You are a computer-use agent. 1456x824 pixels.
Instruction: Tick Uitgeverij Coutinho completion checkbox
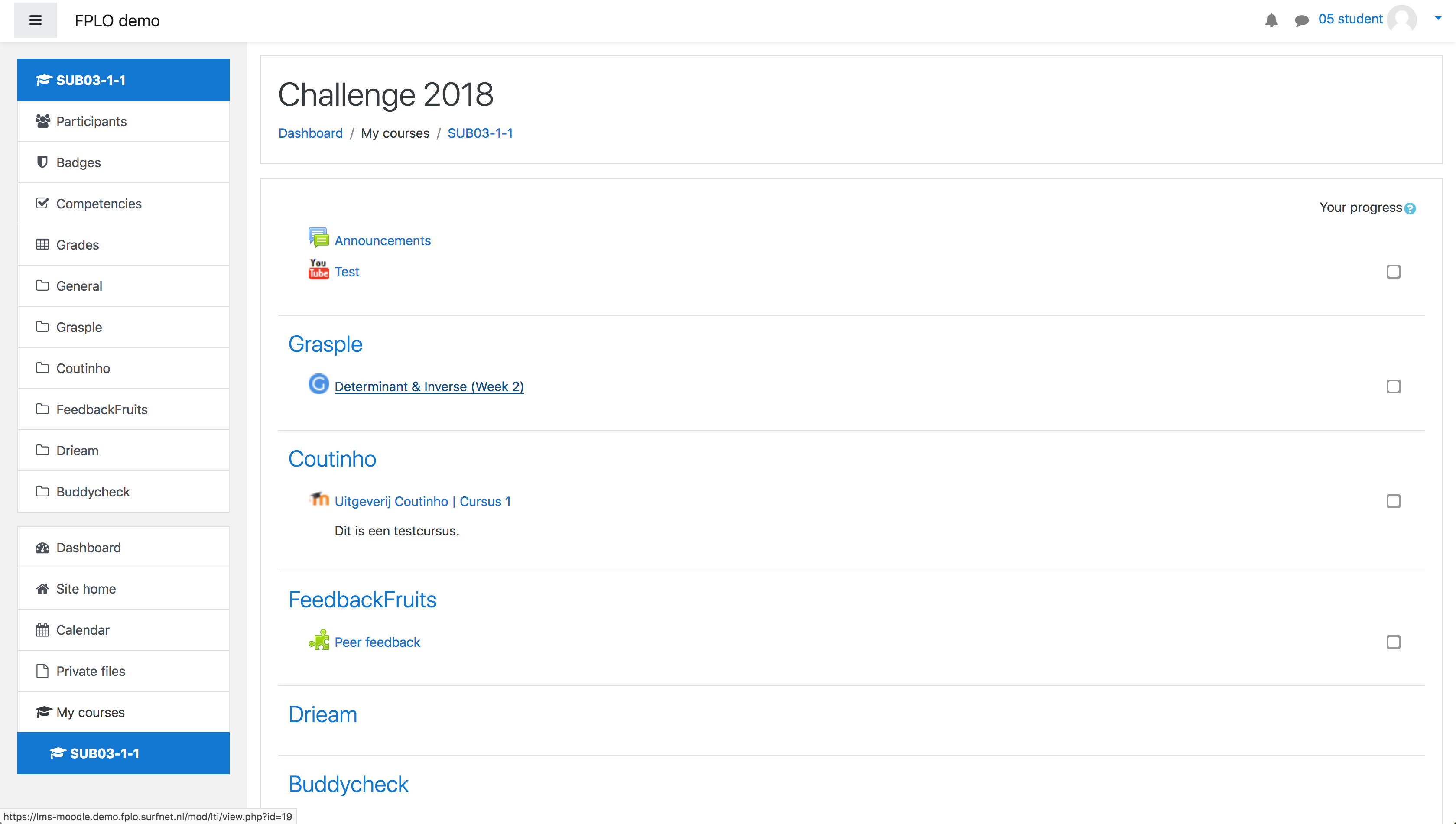(x=1393, y=501)
